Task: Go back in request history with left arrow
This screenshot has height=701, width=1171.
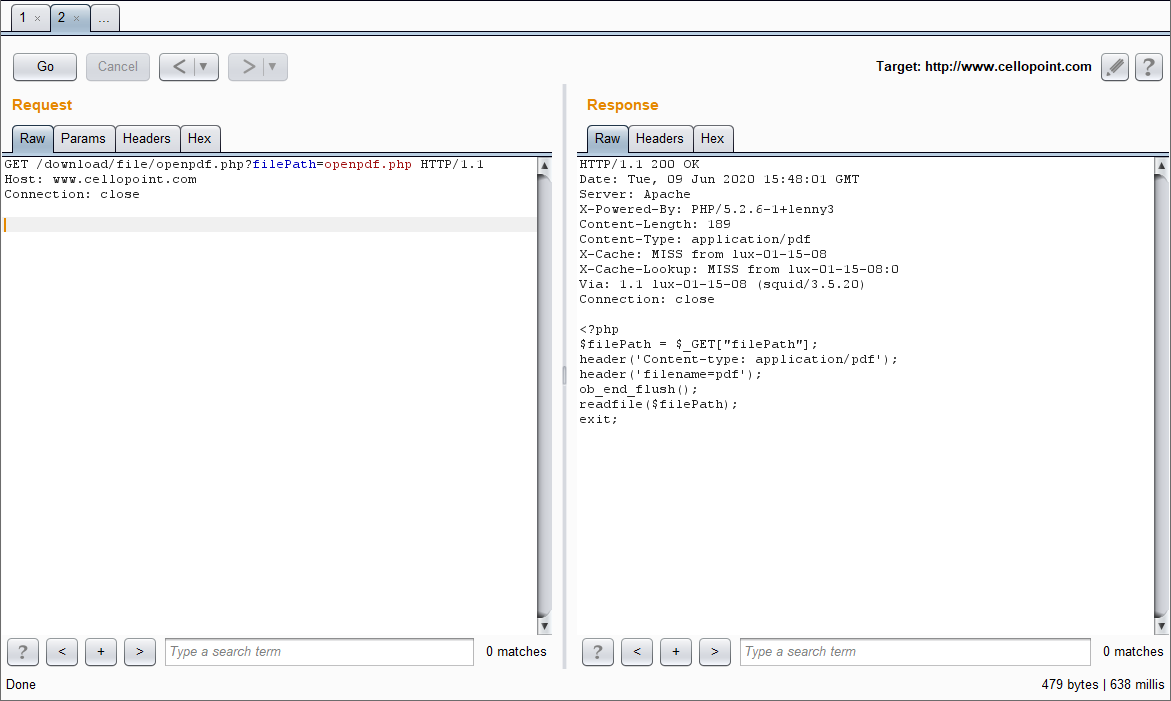Action: [179, 66]
